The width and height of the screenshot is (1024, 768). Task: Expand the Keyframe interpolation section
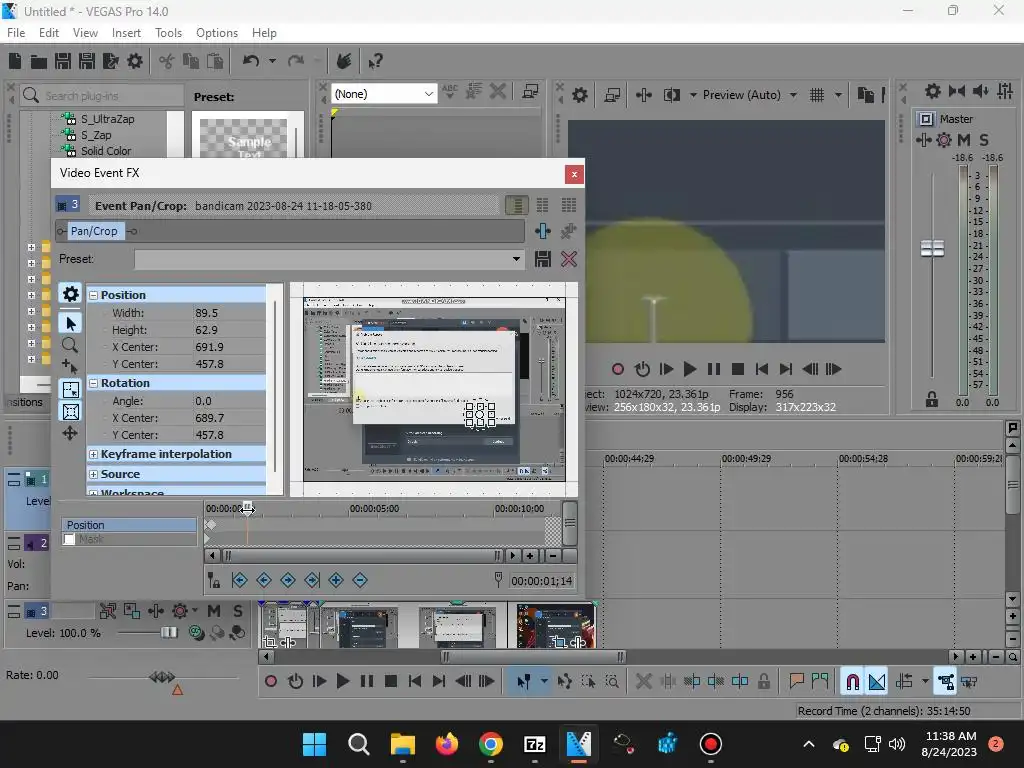click(93, 455)
